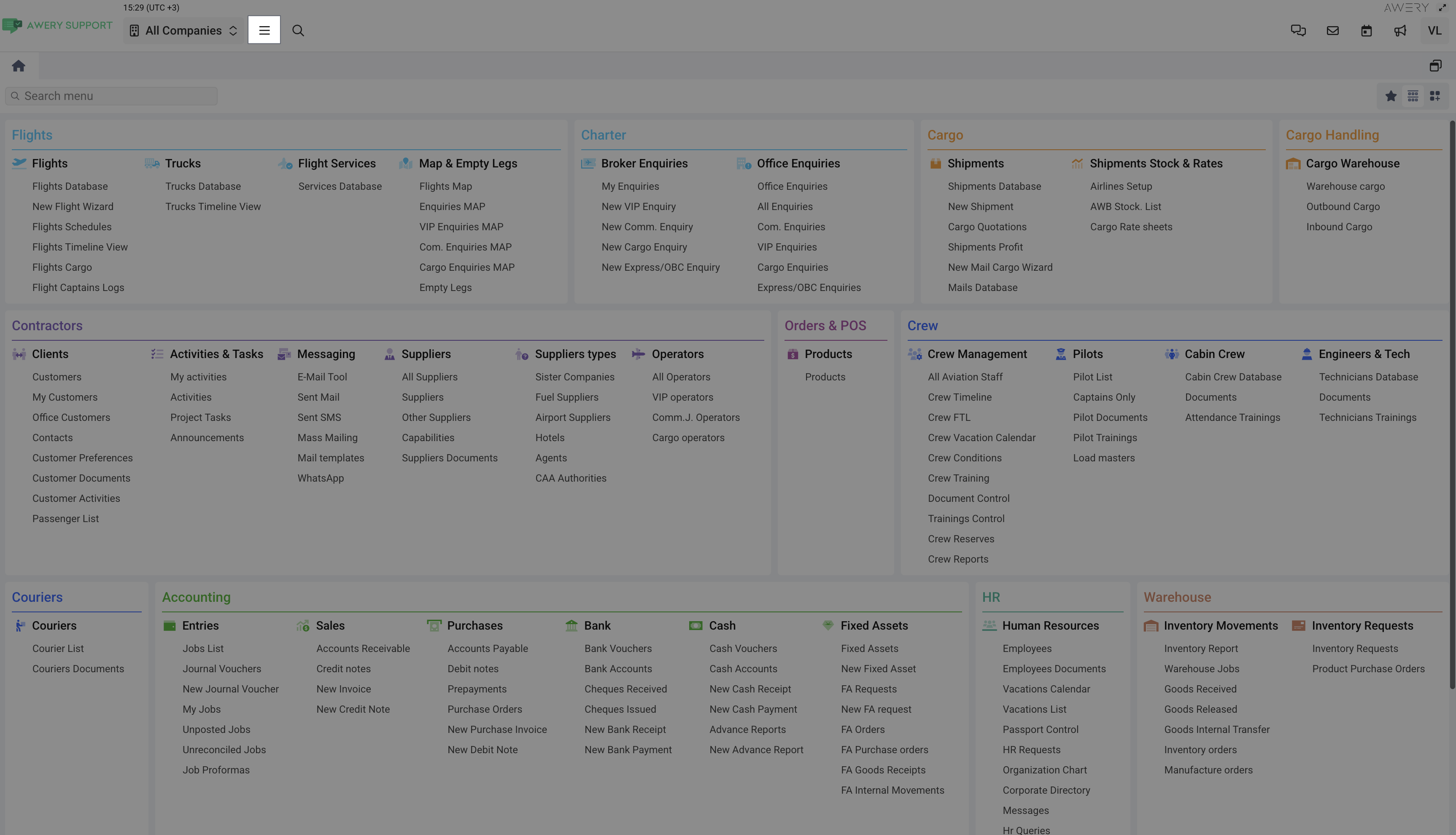Open the search magnifier icon

click(298, 30)
